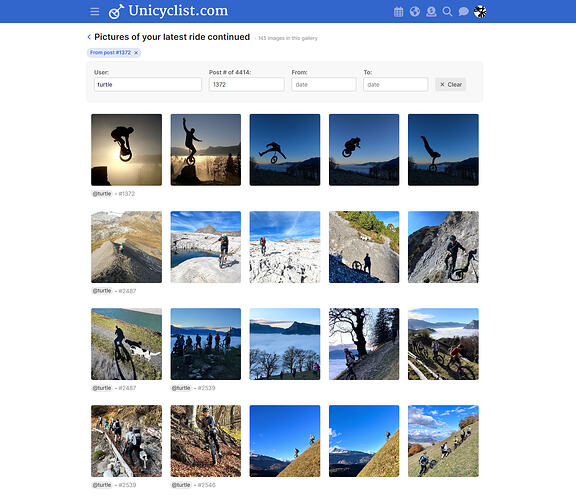Open the thumbnail of a large bare tree beside a trail
576x499 pixels.
(x=364, y=344)
